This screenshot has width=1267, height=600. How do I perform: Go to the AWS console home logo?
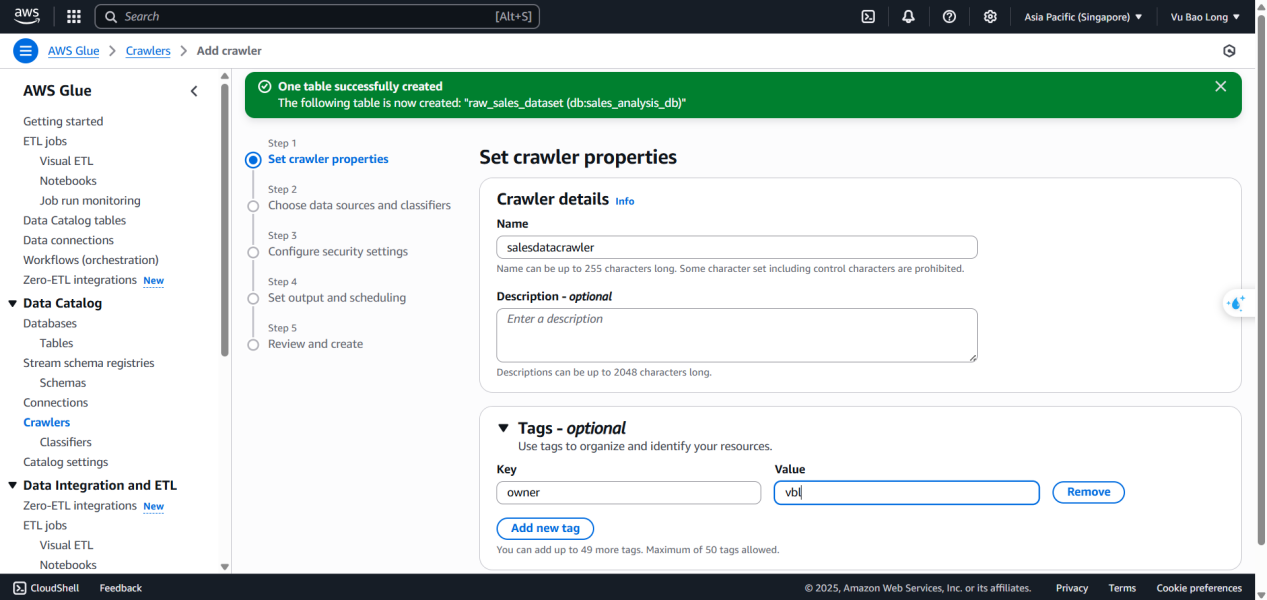[x=27, y=16]
